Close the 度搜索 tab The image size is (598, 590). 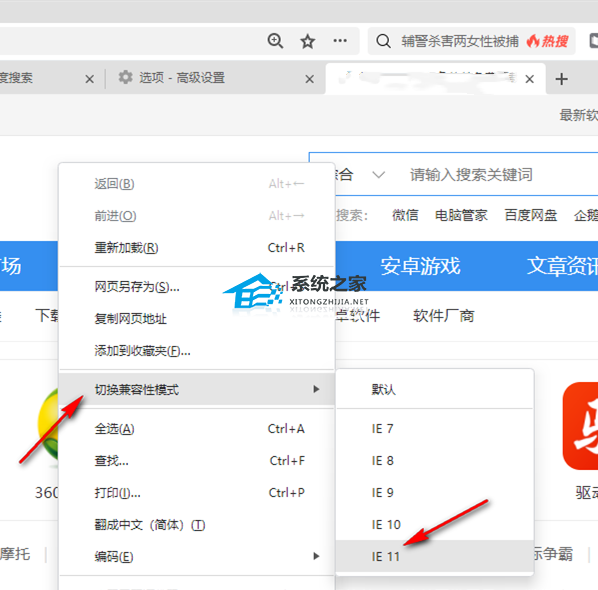point(90,79)
